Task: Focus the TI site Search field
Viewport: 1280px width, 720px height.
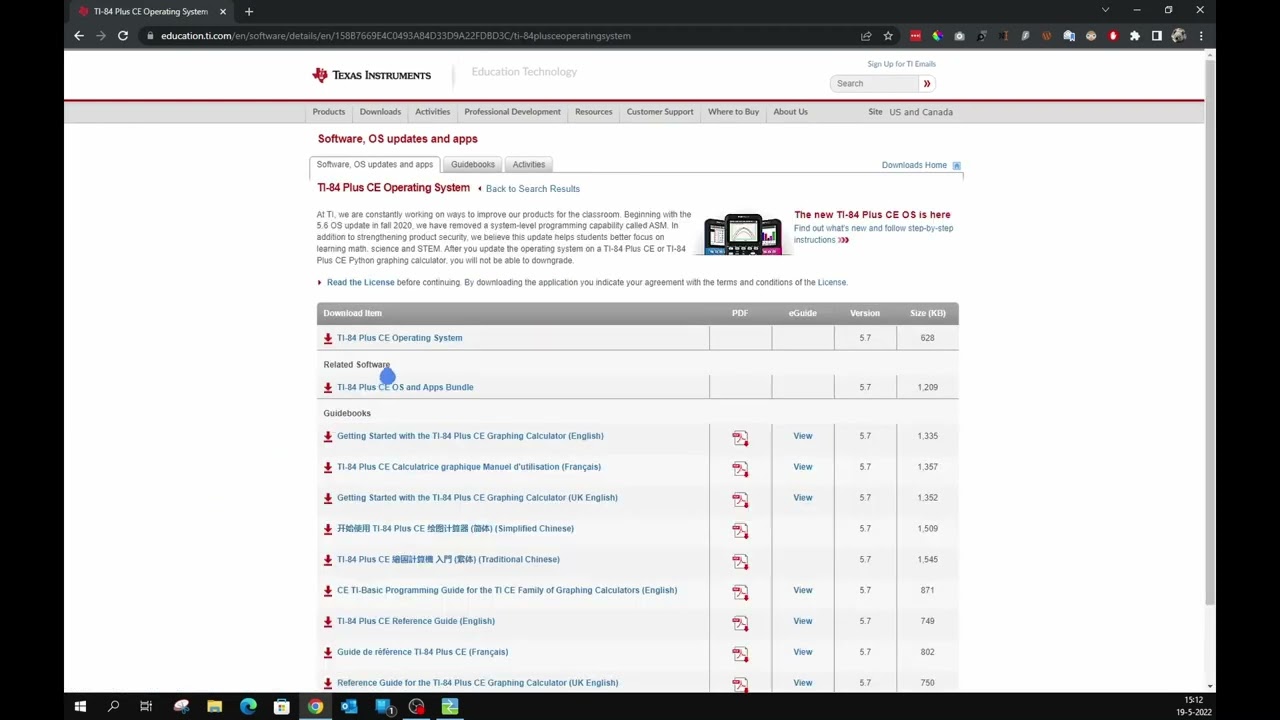Action: coord(875,84)
